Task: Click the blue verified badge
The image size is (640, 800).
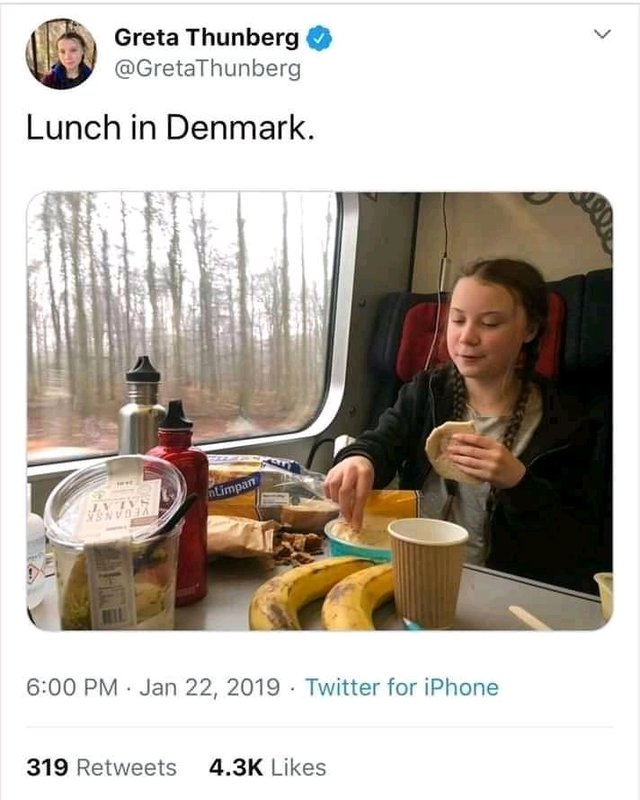Action: [319, 40]
